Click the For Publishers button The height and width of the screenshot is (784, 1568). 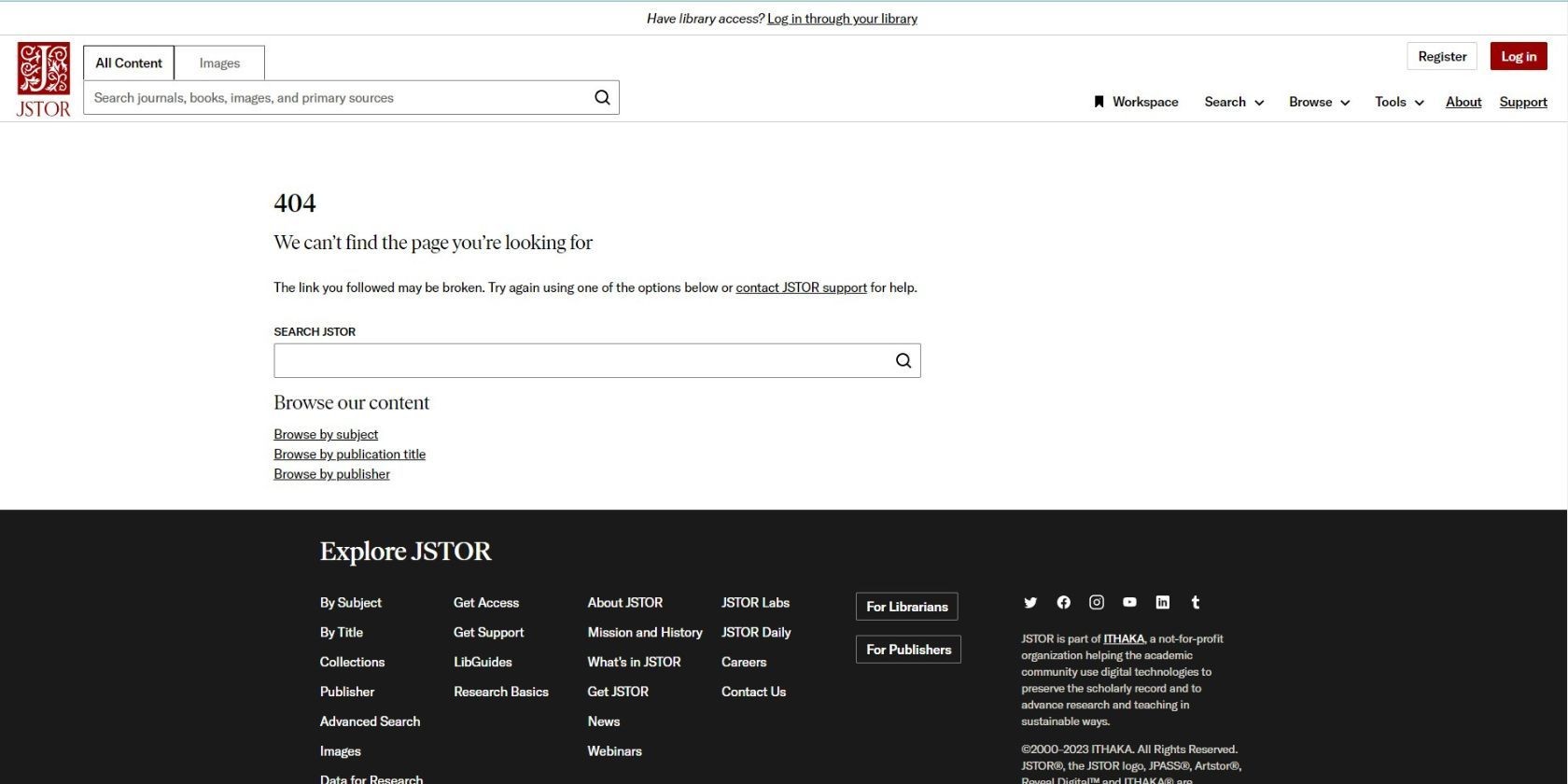pyautogui.click(x=908, y=650)
